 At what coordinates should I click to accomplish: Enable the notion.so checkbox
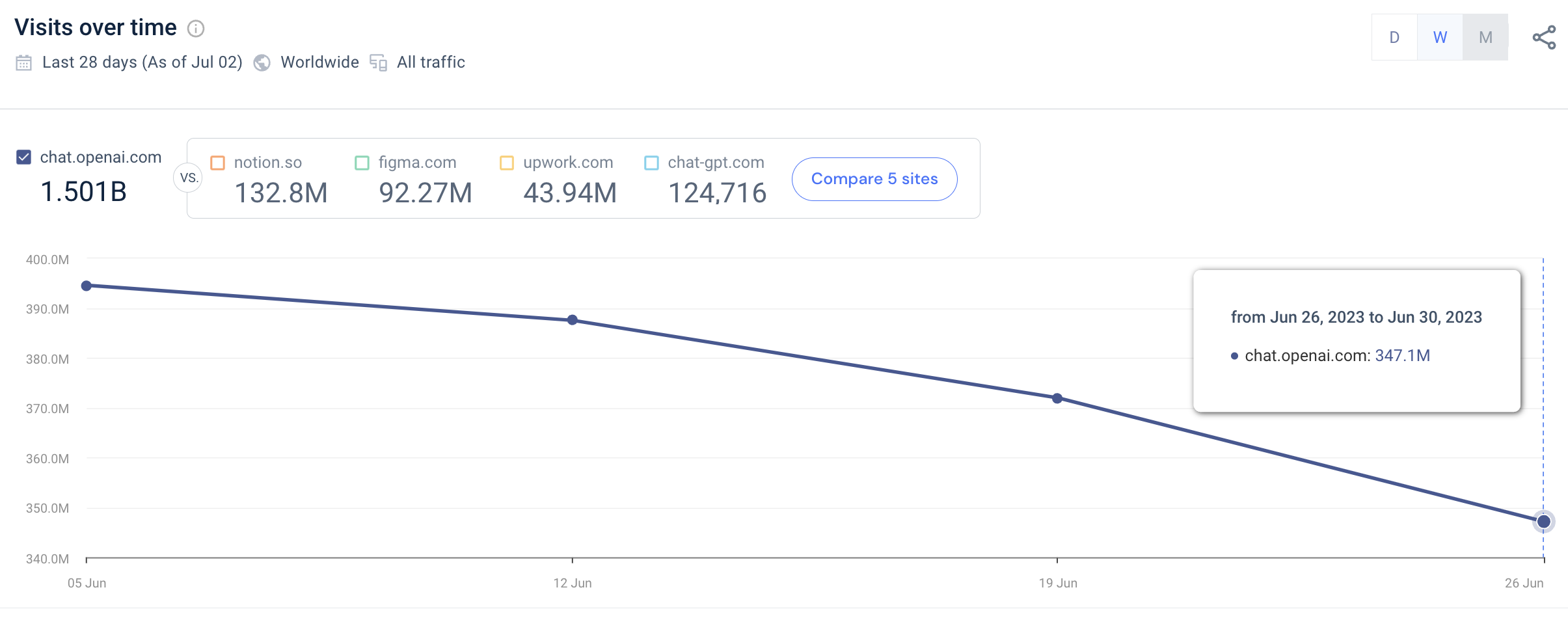tap(218, 163)
